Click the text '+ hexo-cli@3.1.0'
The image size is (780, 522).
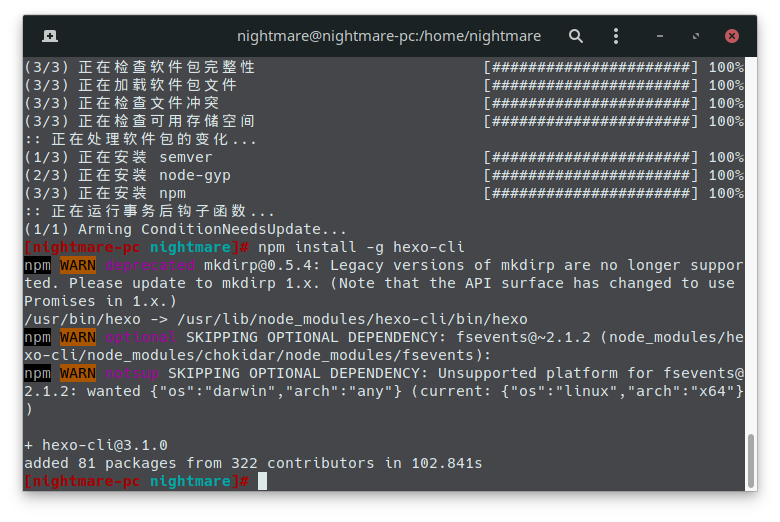96,445
